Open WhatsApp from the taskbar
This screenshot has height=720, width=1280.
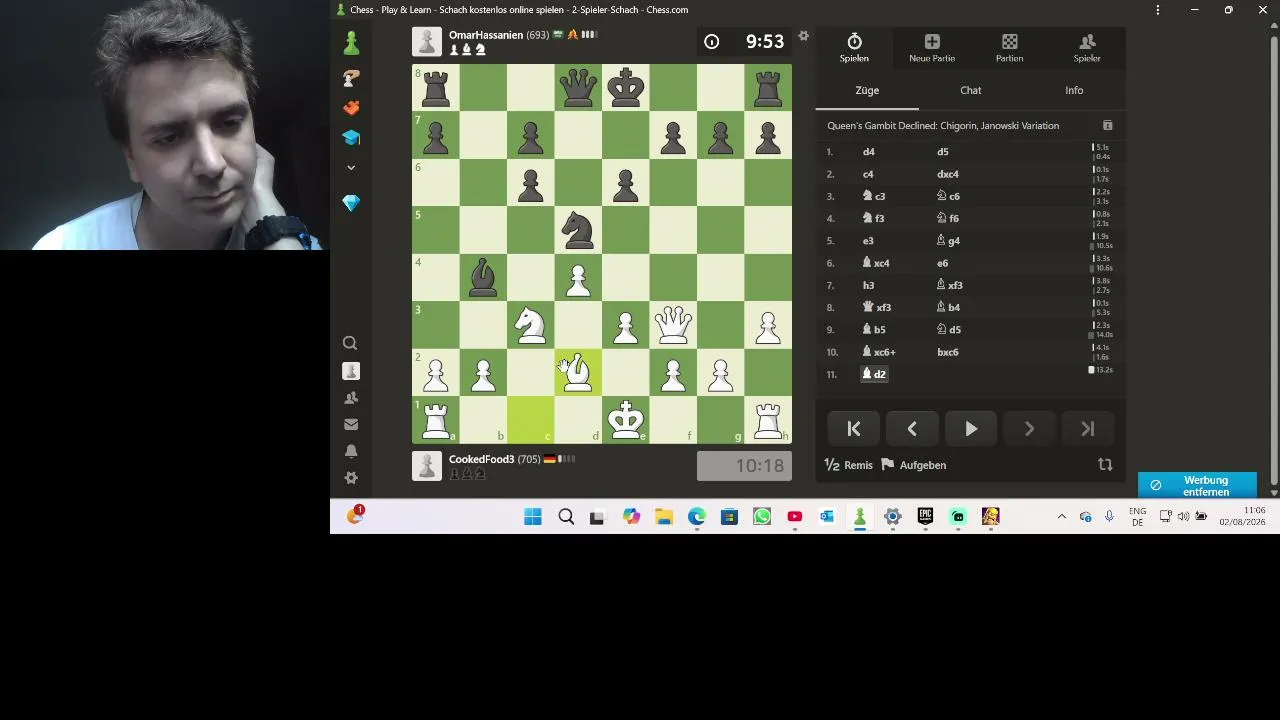pyautogui.click(x=762, y=517)
